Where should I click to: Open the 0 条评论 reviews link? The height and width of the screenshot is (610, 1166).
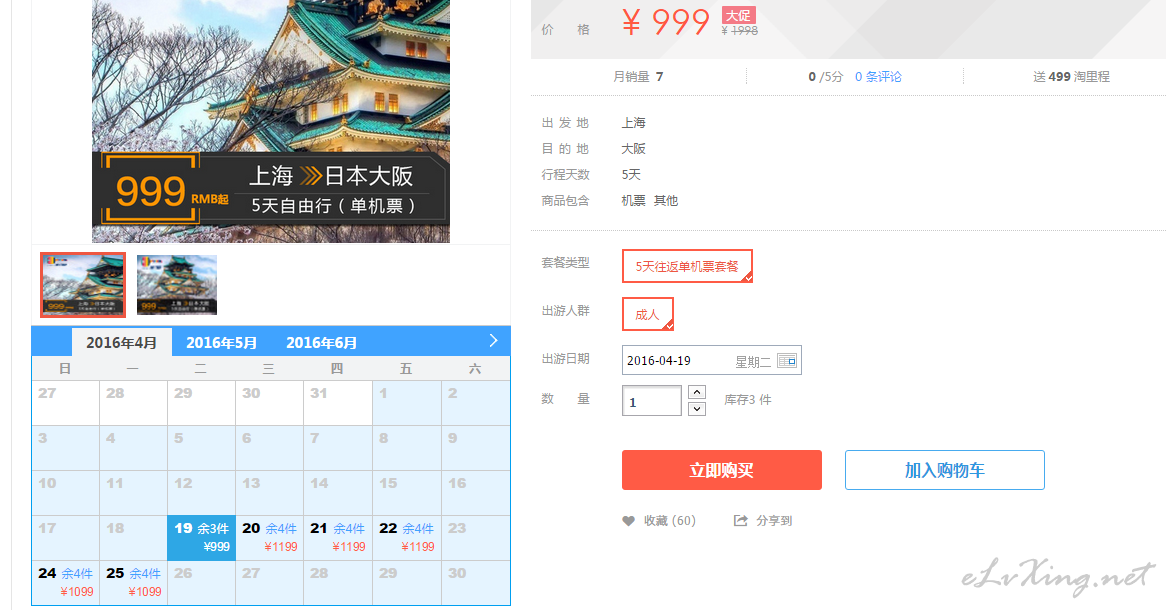[877, 77]
